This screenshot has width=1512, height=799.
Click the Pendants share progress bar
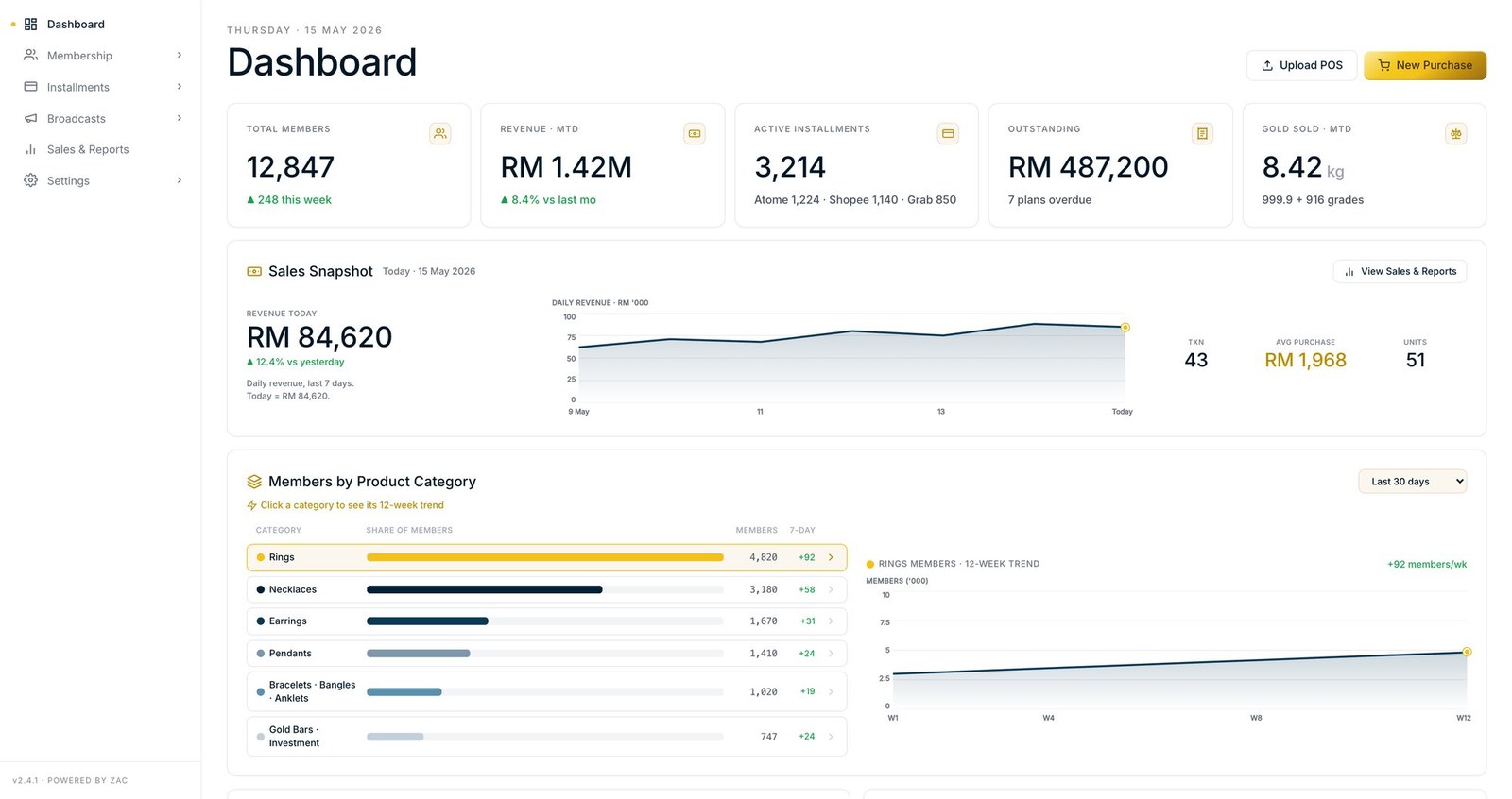tap(545, 654)
